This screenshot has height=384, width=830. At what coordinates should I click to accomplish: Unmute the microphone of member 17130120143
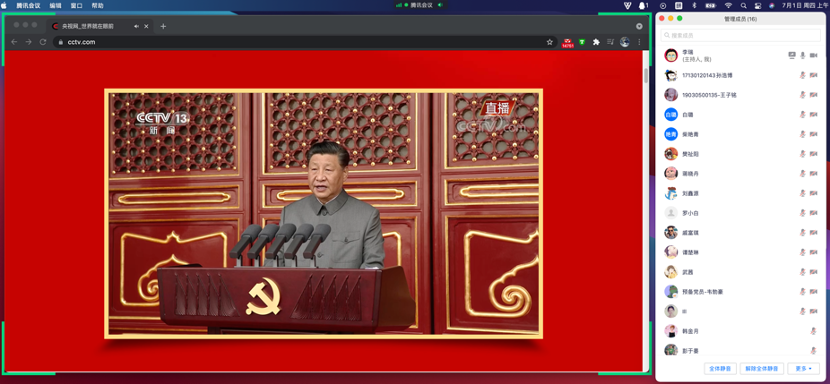(x=802, y=75)
